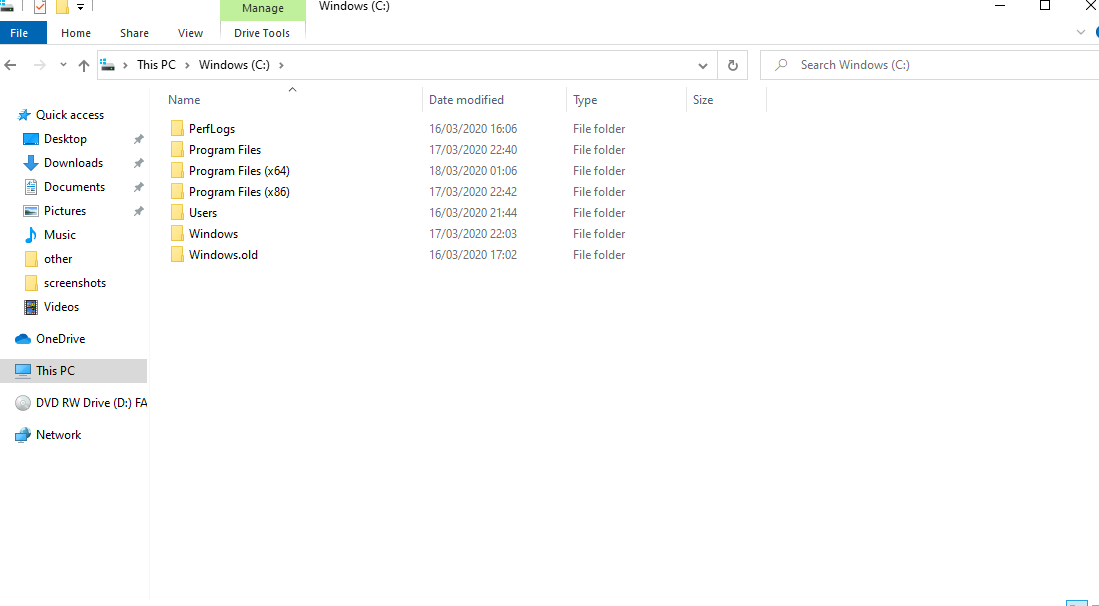Click the pin icon next to Downloads
Screen dimensions: 1099x606
point(139,163)
